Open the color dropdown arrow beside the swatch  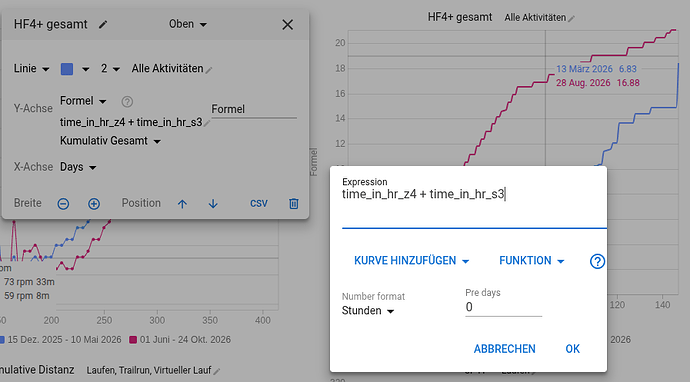pos(85,69)
